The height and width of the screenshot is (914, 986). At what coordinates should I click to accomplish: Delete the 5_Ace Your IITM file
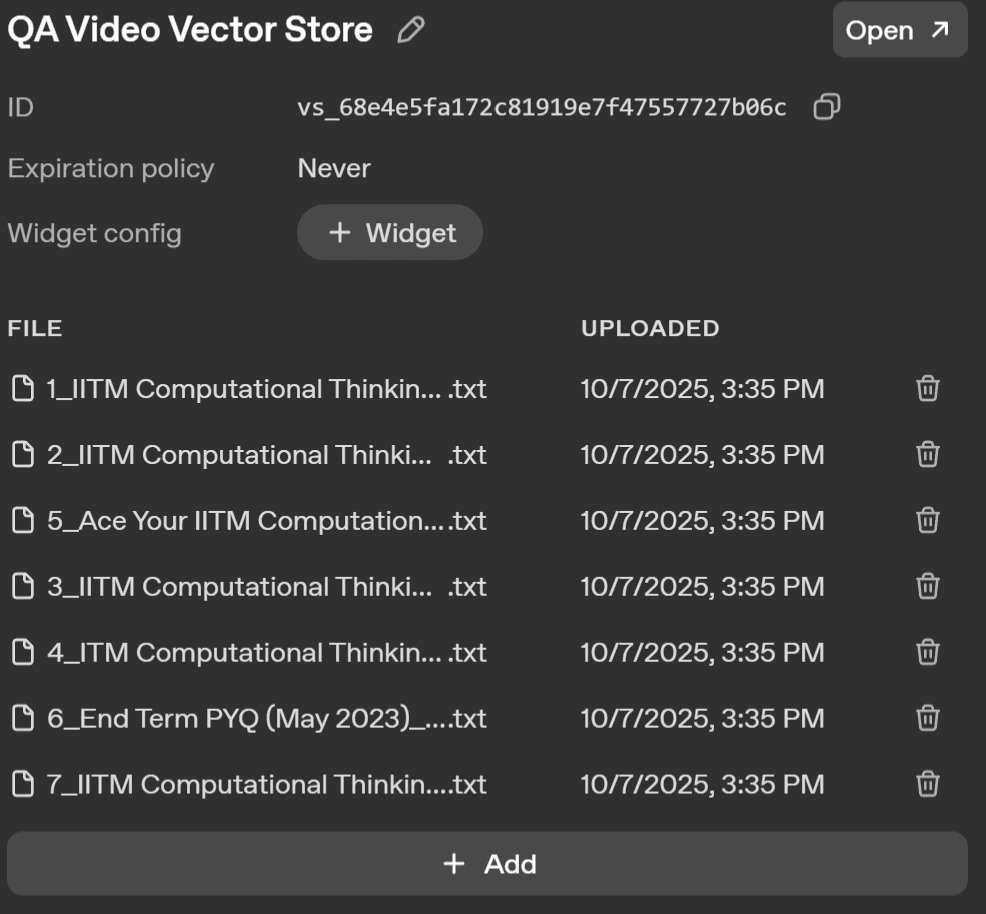coord(928,521)
